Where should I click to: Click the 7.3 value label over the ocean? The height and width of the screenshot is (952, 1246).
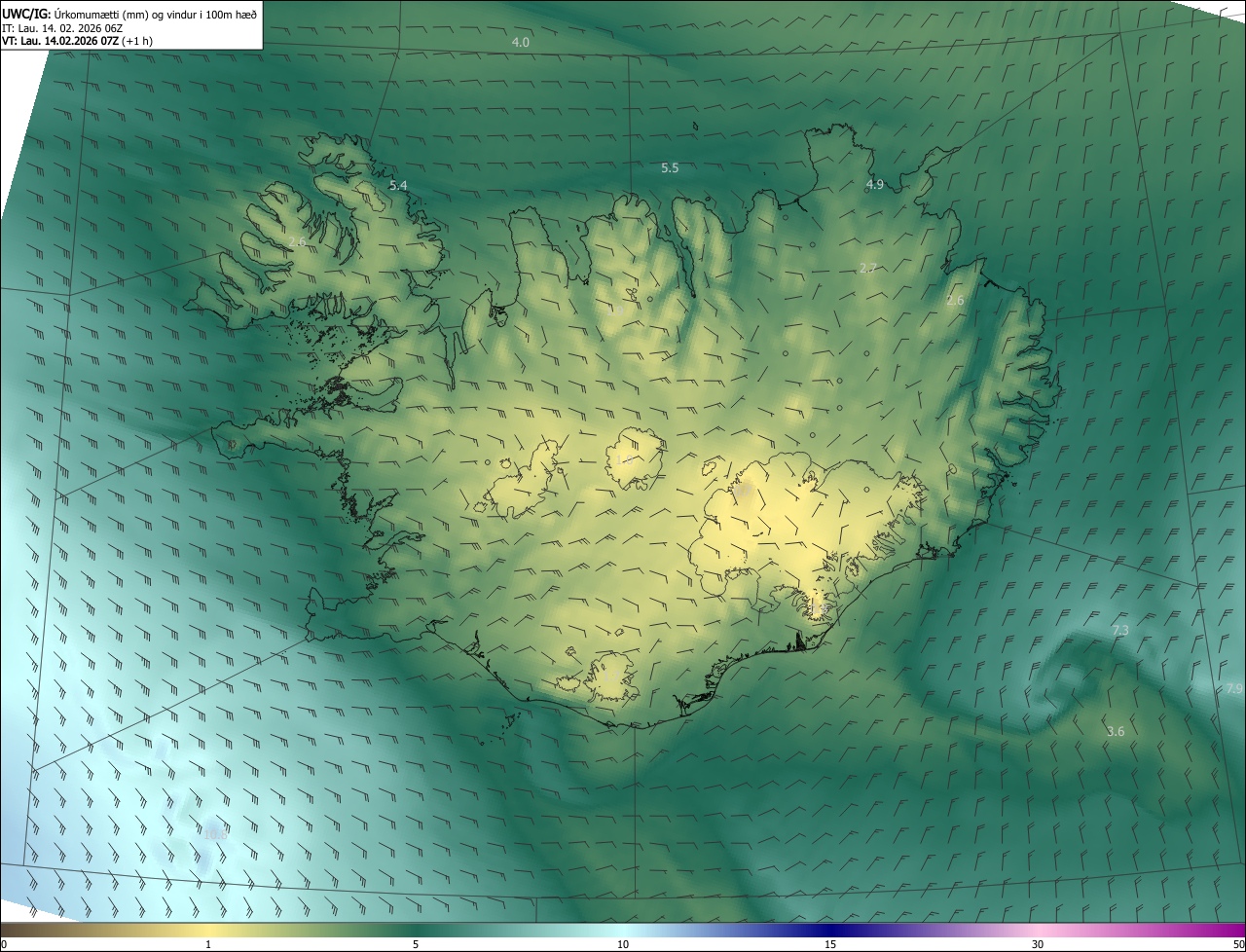point(1120,631)
